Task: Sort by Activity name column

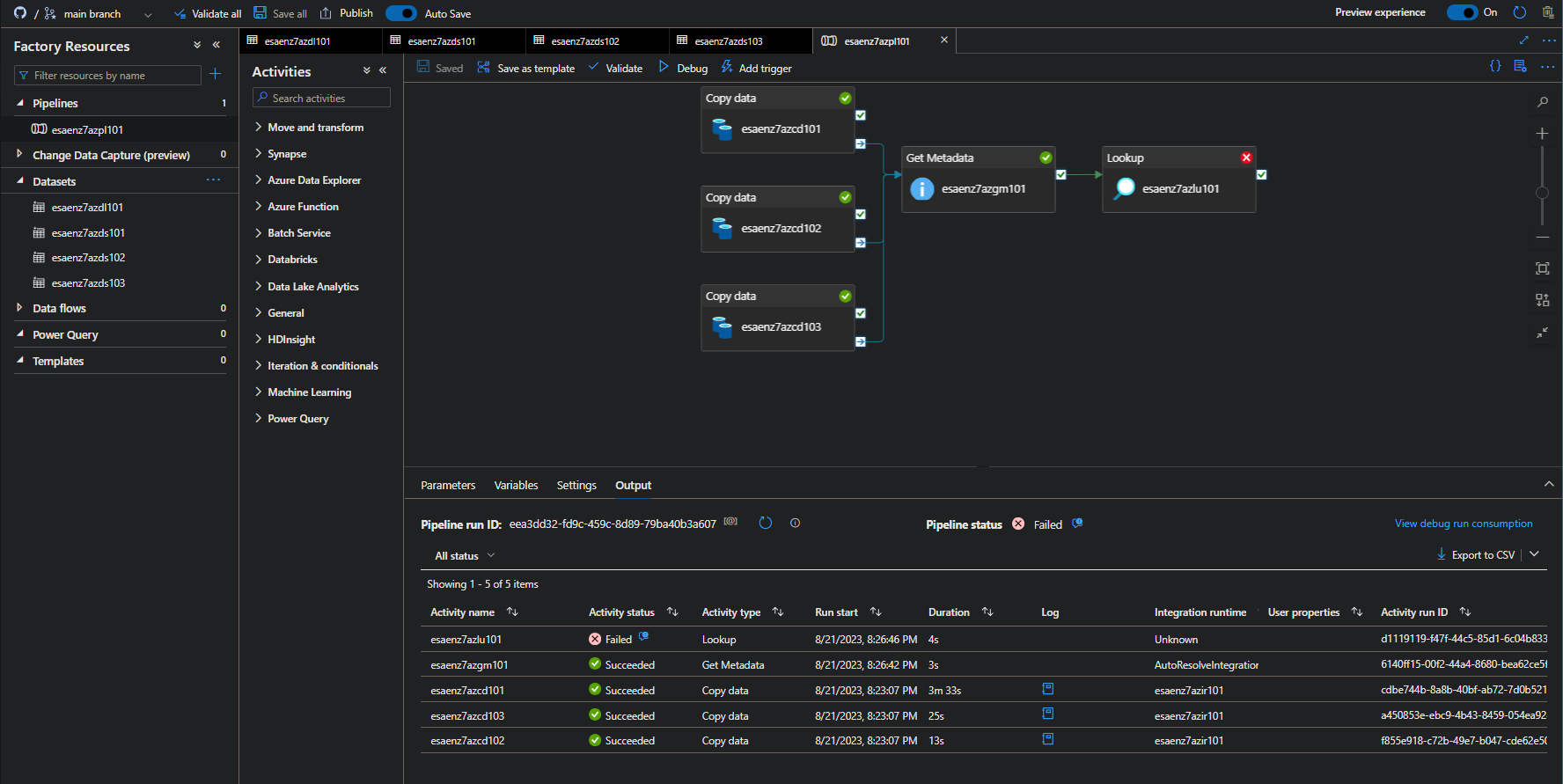Action: click(512, 612)
